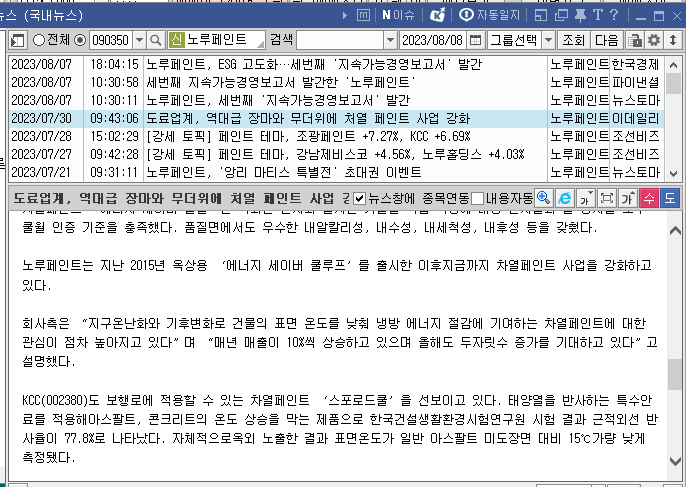Open news '강남제비스코 +4.56%, 노루홀딩스 +4.03%'

(x=335, y=154)
